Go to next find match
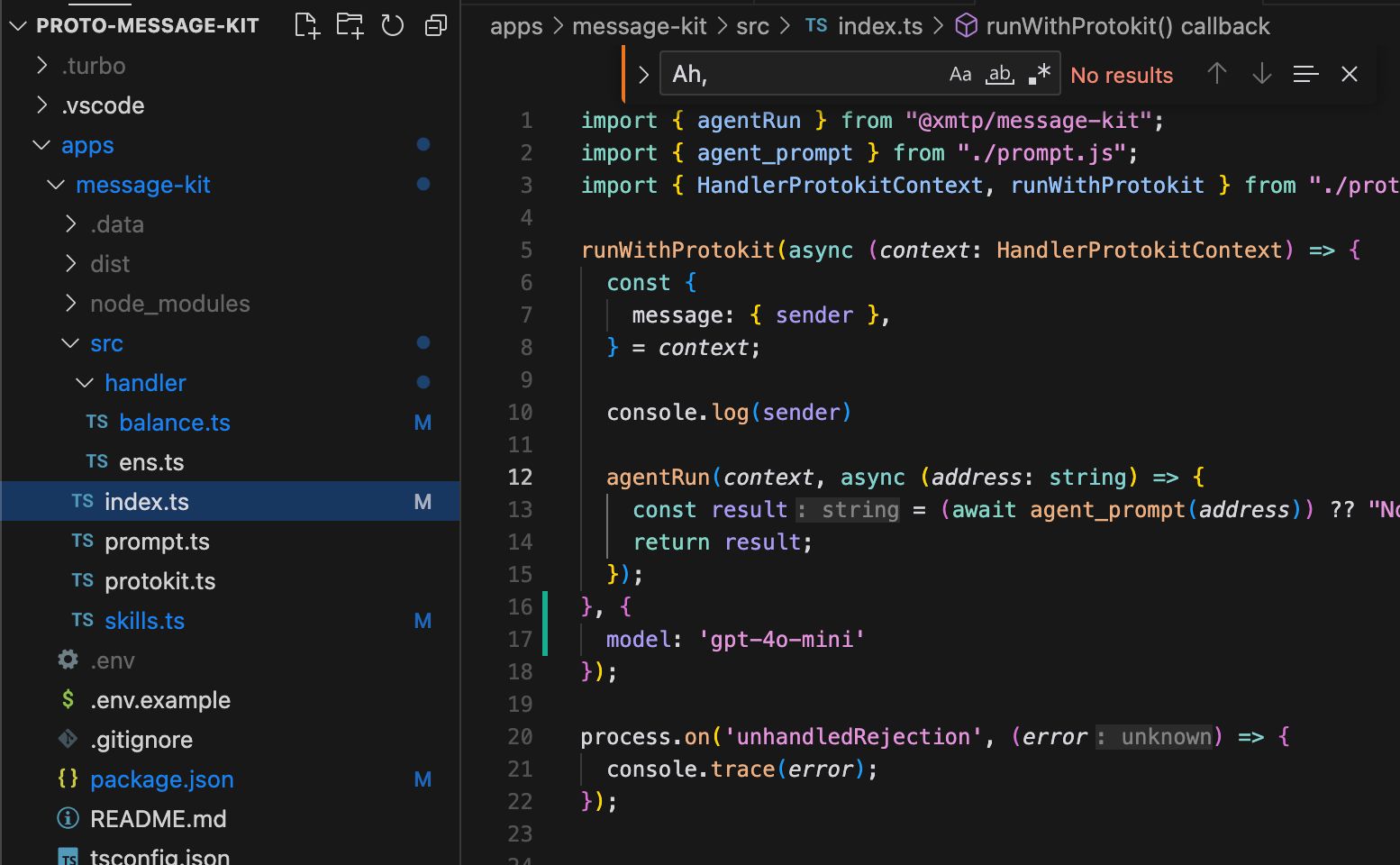Screen dimensions: 1400x865 click(x=1262, y=74)
